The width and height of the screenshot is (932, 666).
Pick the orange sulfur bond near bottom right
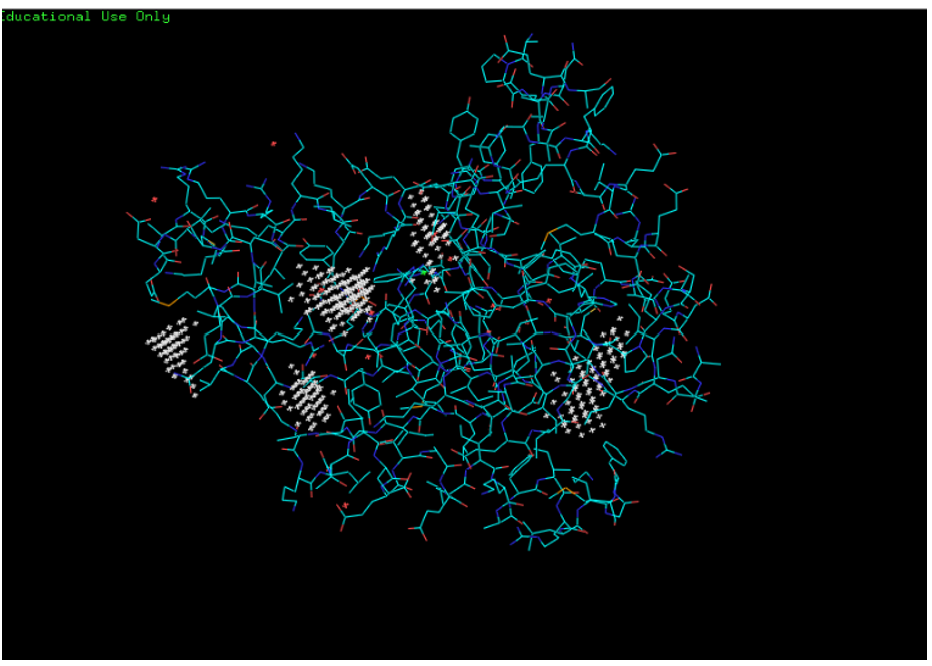click(x=567, y=490)
